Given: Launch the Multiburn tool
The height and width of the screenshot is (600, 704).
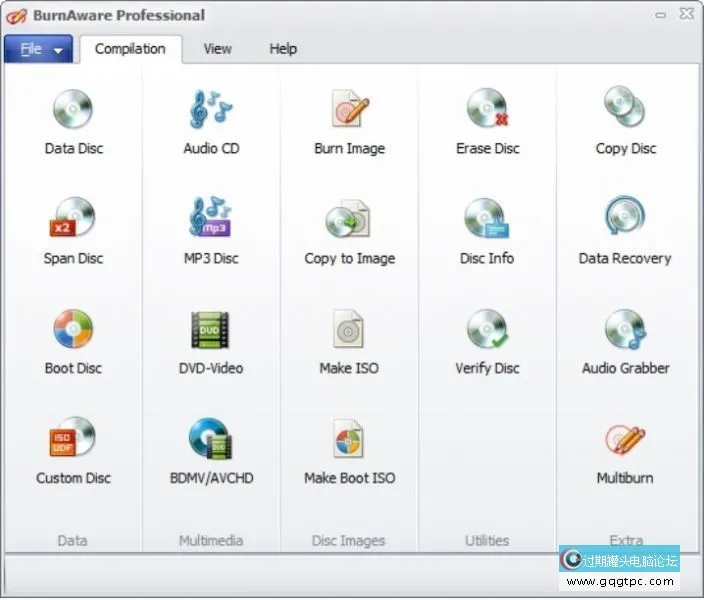Looking at the screenshot, I should pyautogui.click(x=625, y=454).
